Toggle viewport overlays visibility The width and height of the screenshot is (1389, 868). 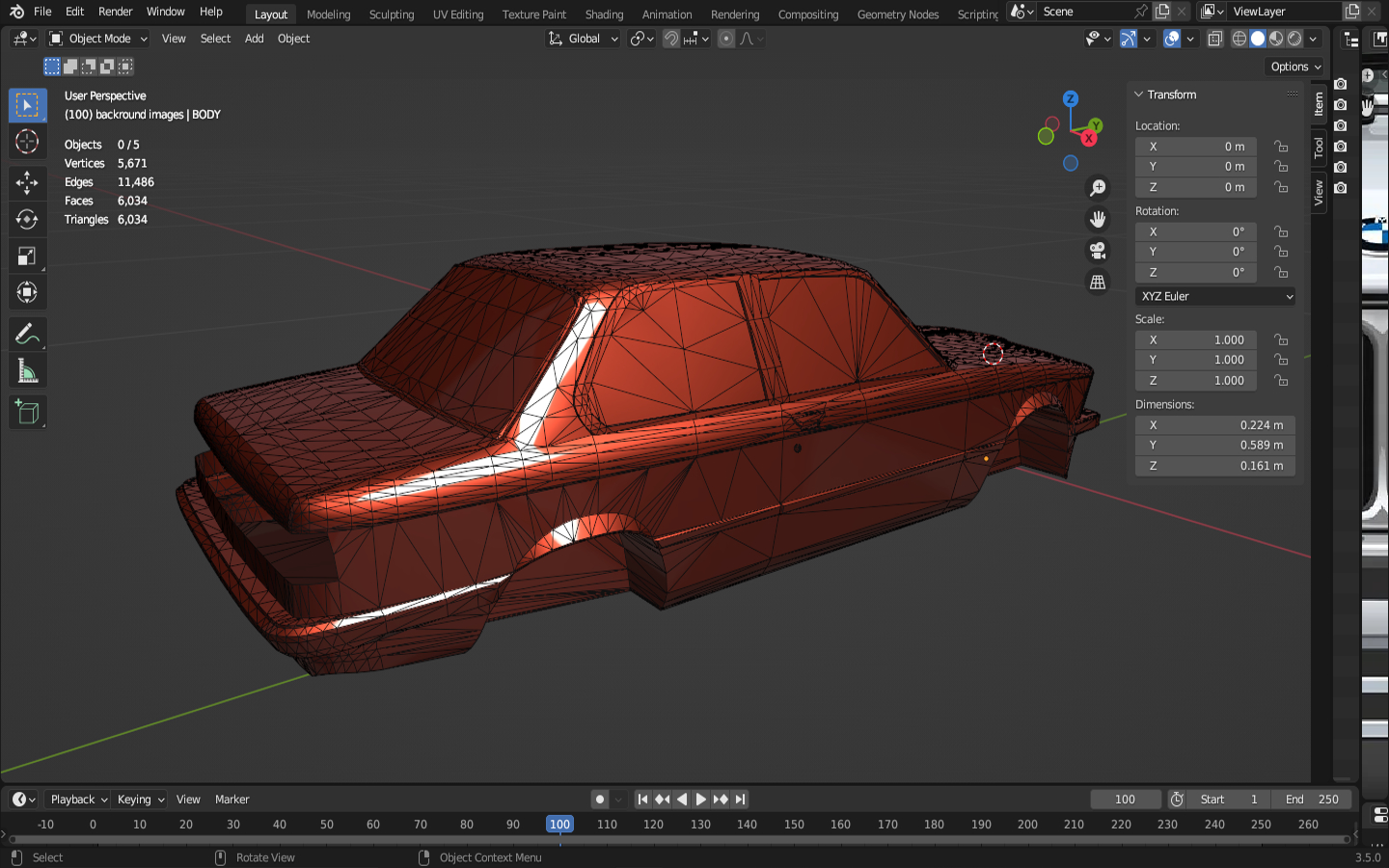[1172, 39]
